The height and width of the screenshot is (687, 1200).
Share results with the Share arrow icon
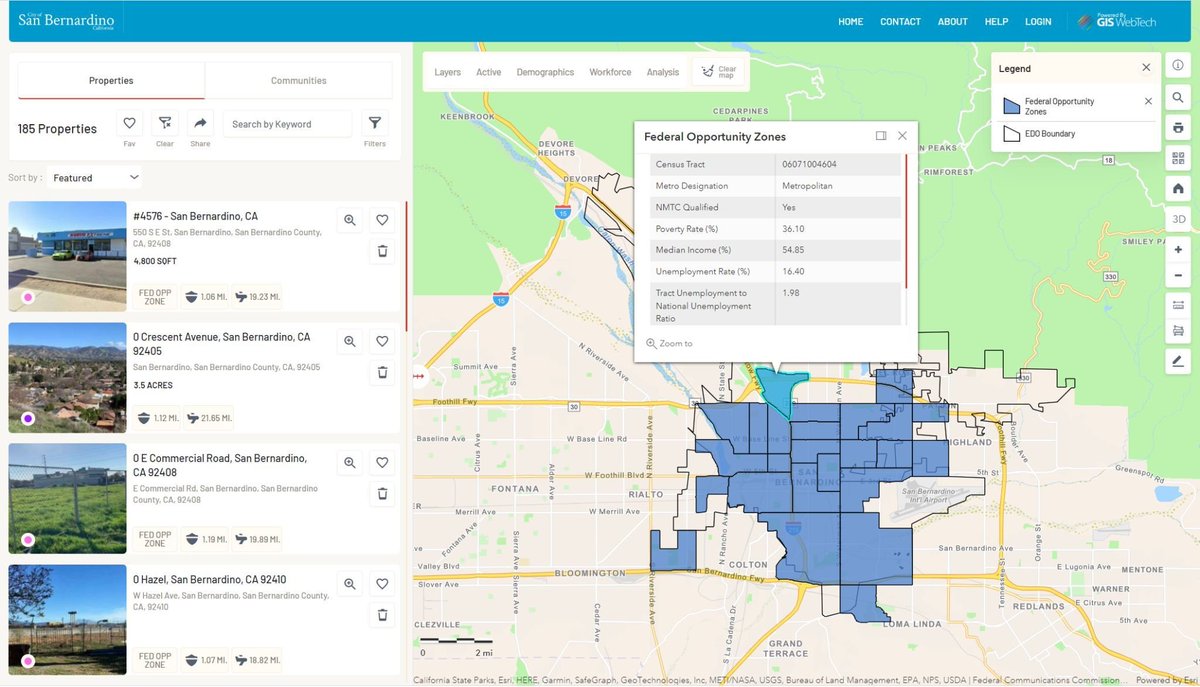click(200, 124)
